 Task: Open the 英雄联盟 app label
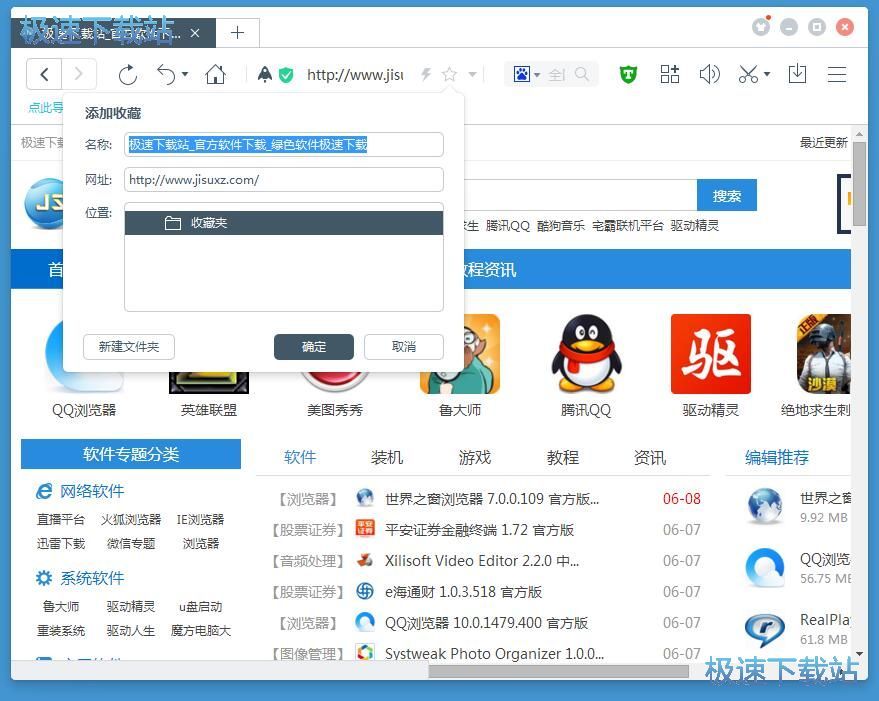[x=209, y=410]
